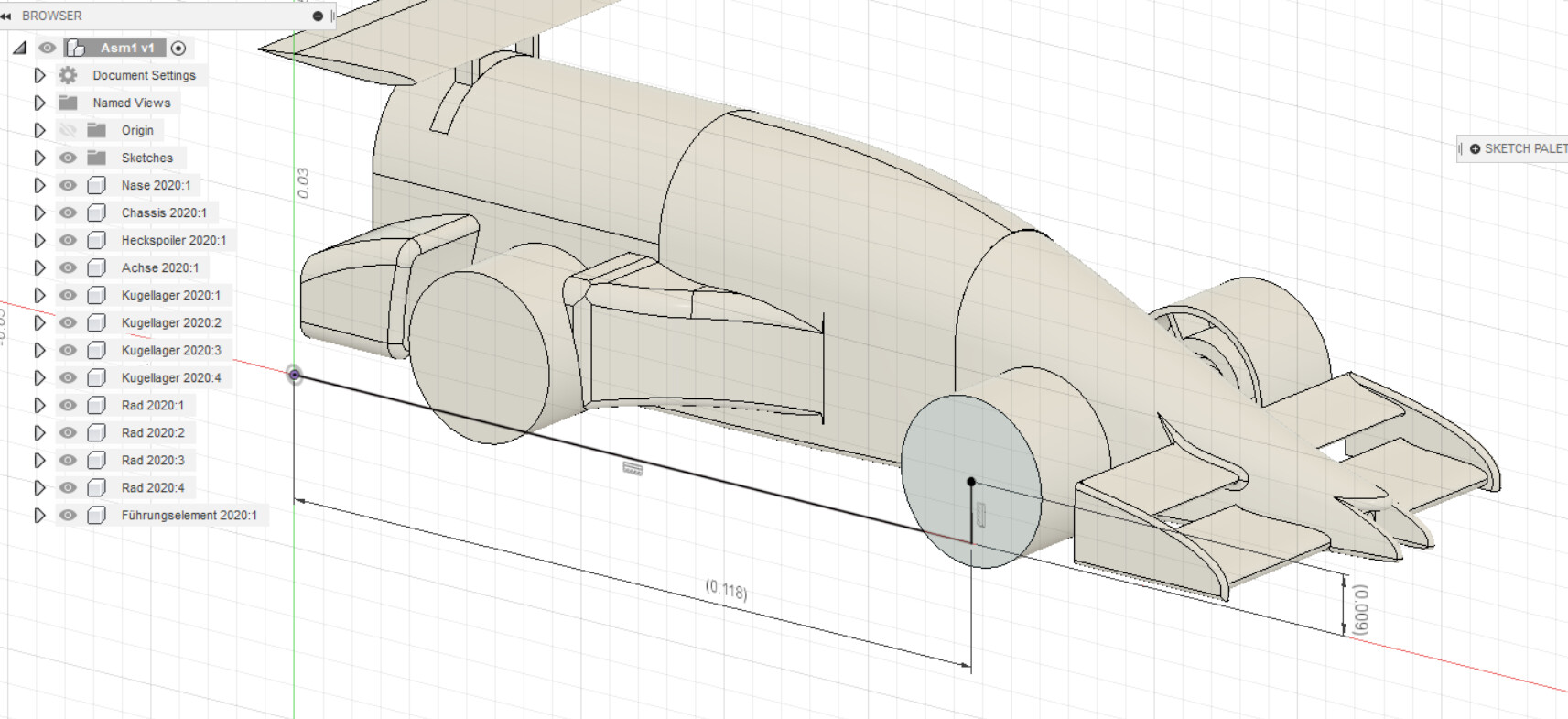Image resolution: width=1568 pixels, height=719 pixels.
Task: Click the Sketches folder icon
Action: (97, 158)
